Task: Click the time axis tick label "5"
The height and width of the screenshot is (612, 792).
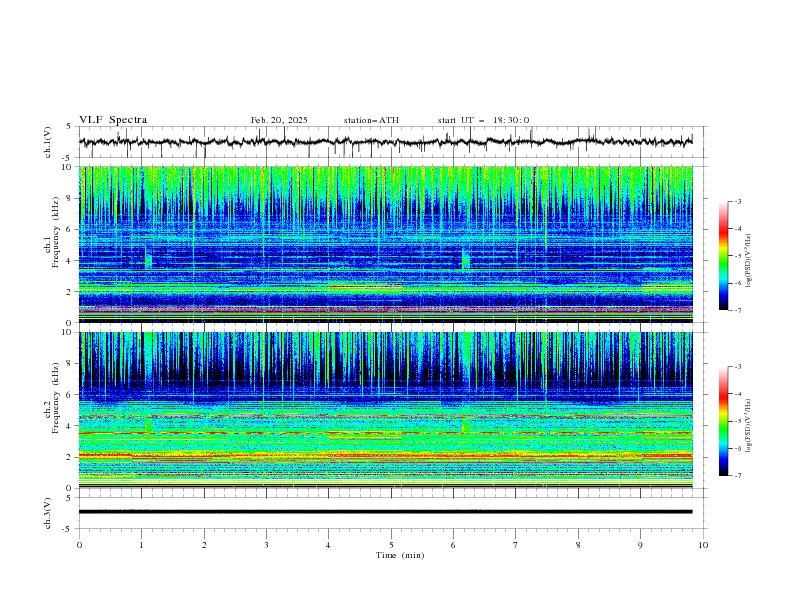Action: click(x=391, y=545)
